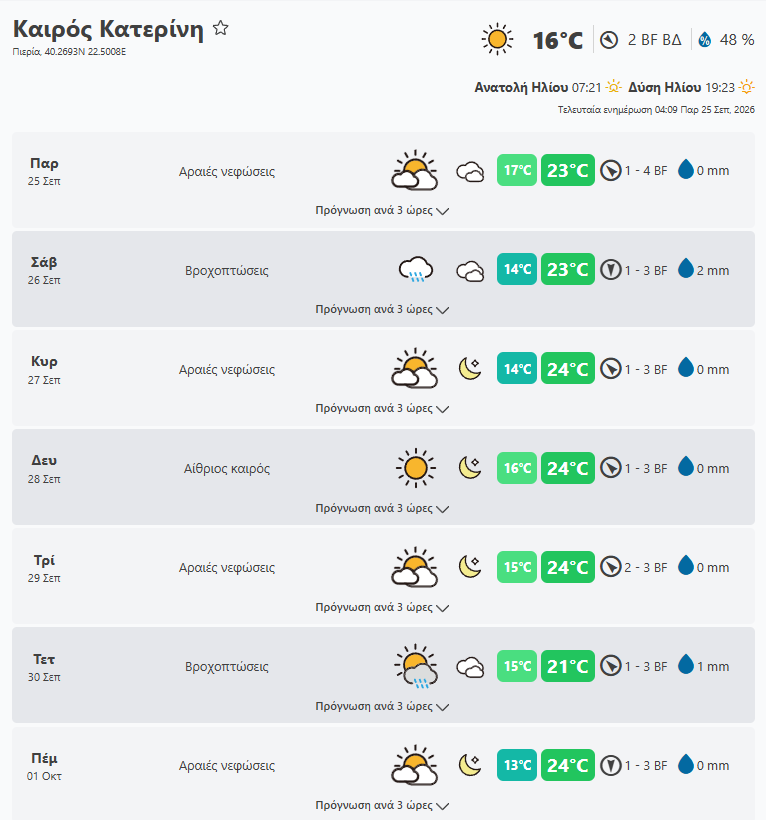Expand 3-hour forecast for Παρ 25 Σεπ
Viewport: 766px width, 820px height.
[x=382, y=210]
